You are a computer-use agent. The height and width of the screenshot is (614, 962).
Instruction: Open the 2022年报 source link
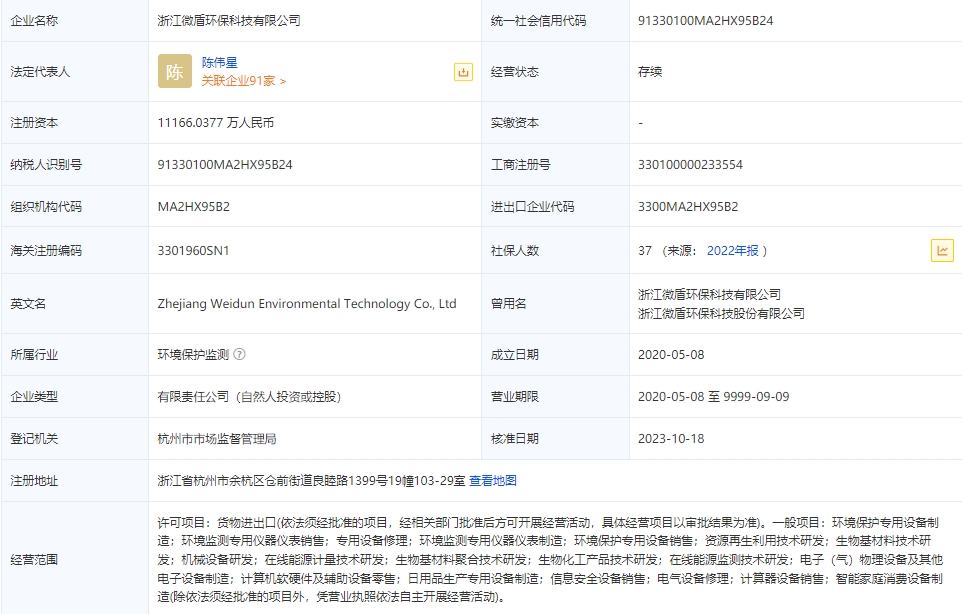pos(732,251)
